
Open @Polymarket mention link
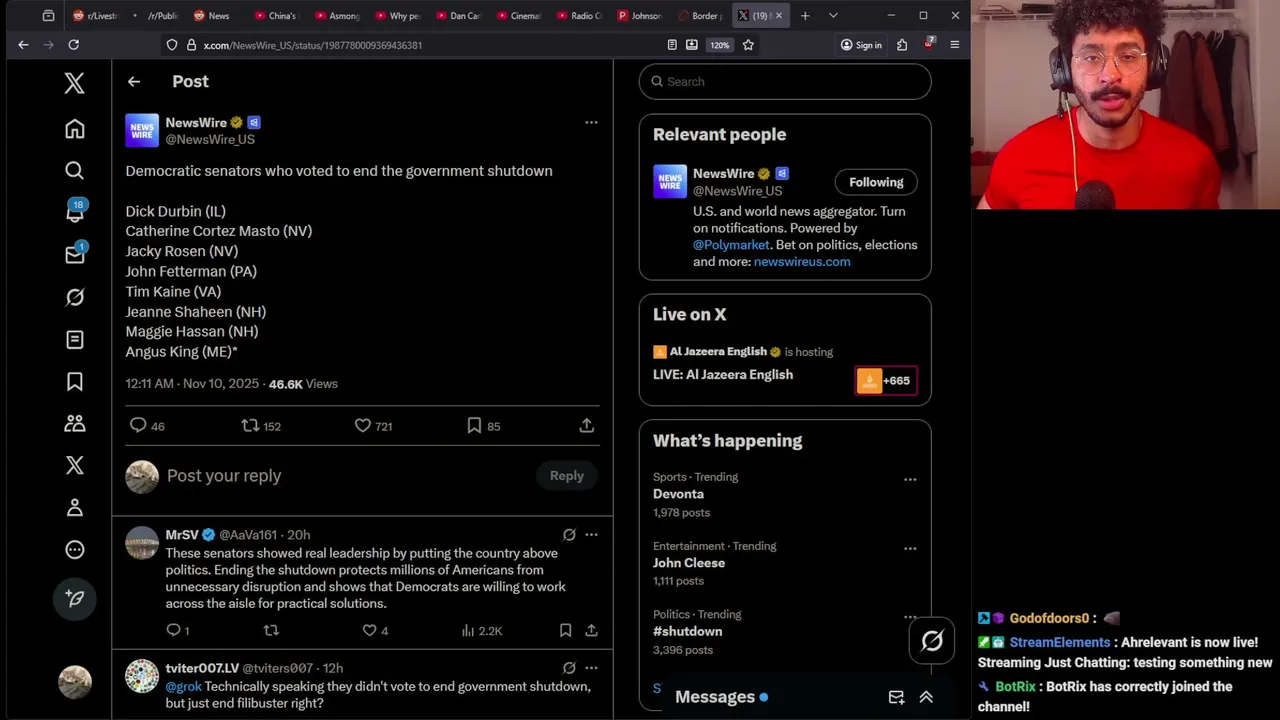pyautogui.click(x=731, y=245)
